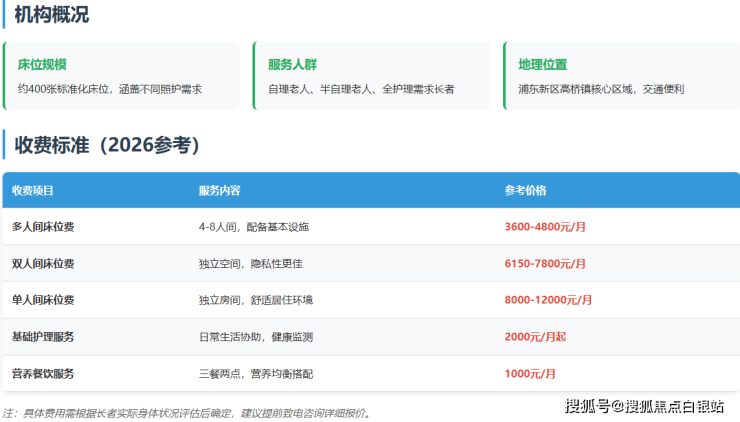This screenshot has height=422, width=740.
Task: Select the 双人间床位费 row label
Action: tap(43, 264)
